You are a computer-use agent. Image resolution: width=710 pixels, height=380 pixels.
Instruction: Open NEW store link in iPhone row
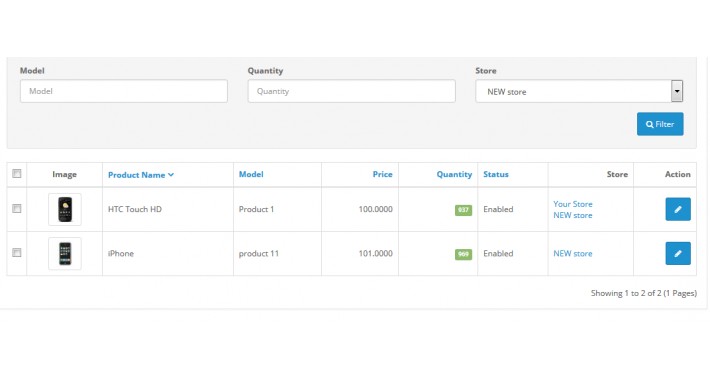point(573,254)
